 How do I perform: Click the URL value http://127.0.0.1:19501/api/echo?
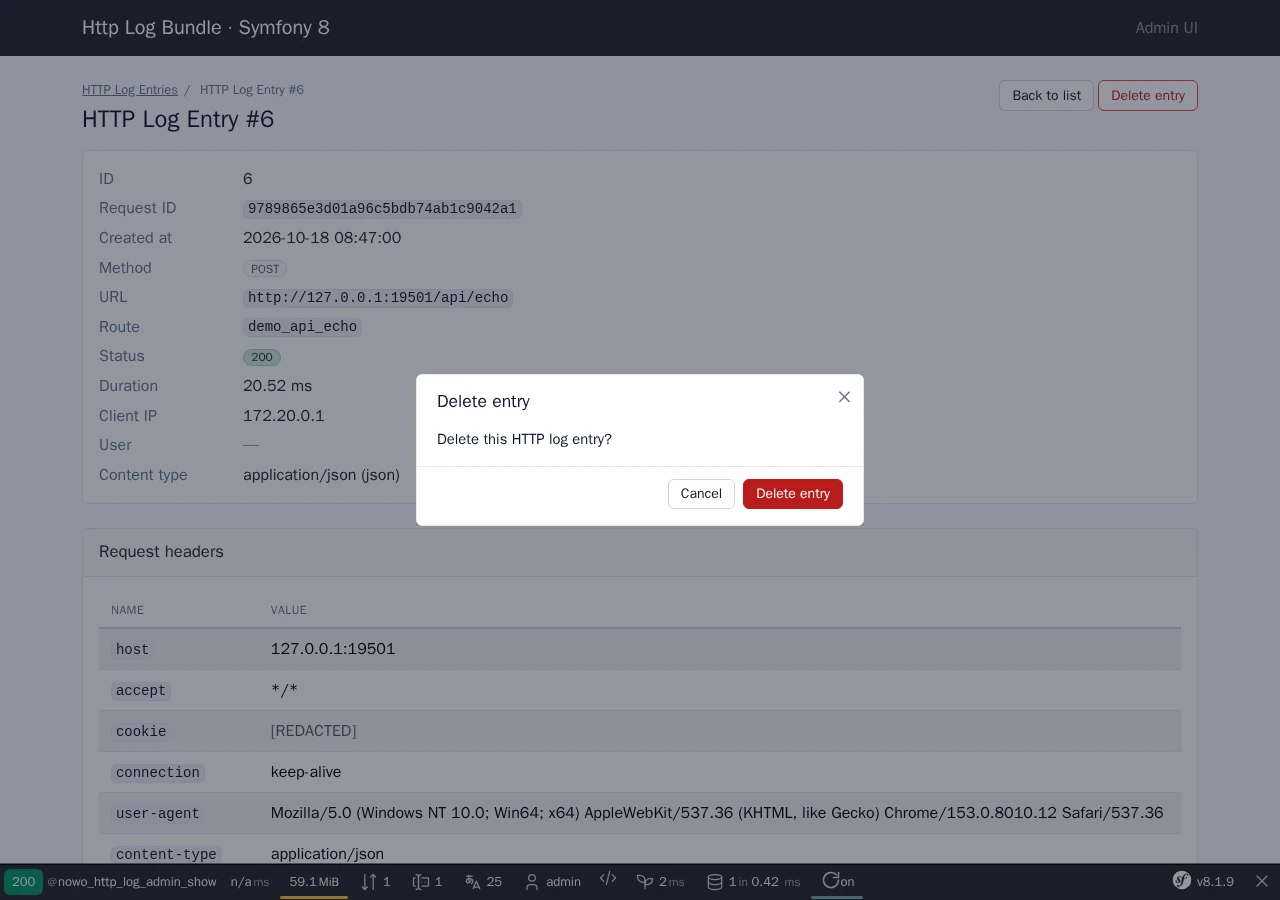(378, 298)
